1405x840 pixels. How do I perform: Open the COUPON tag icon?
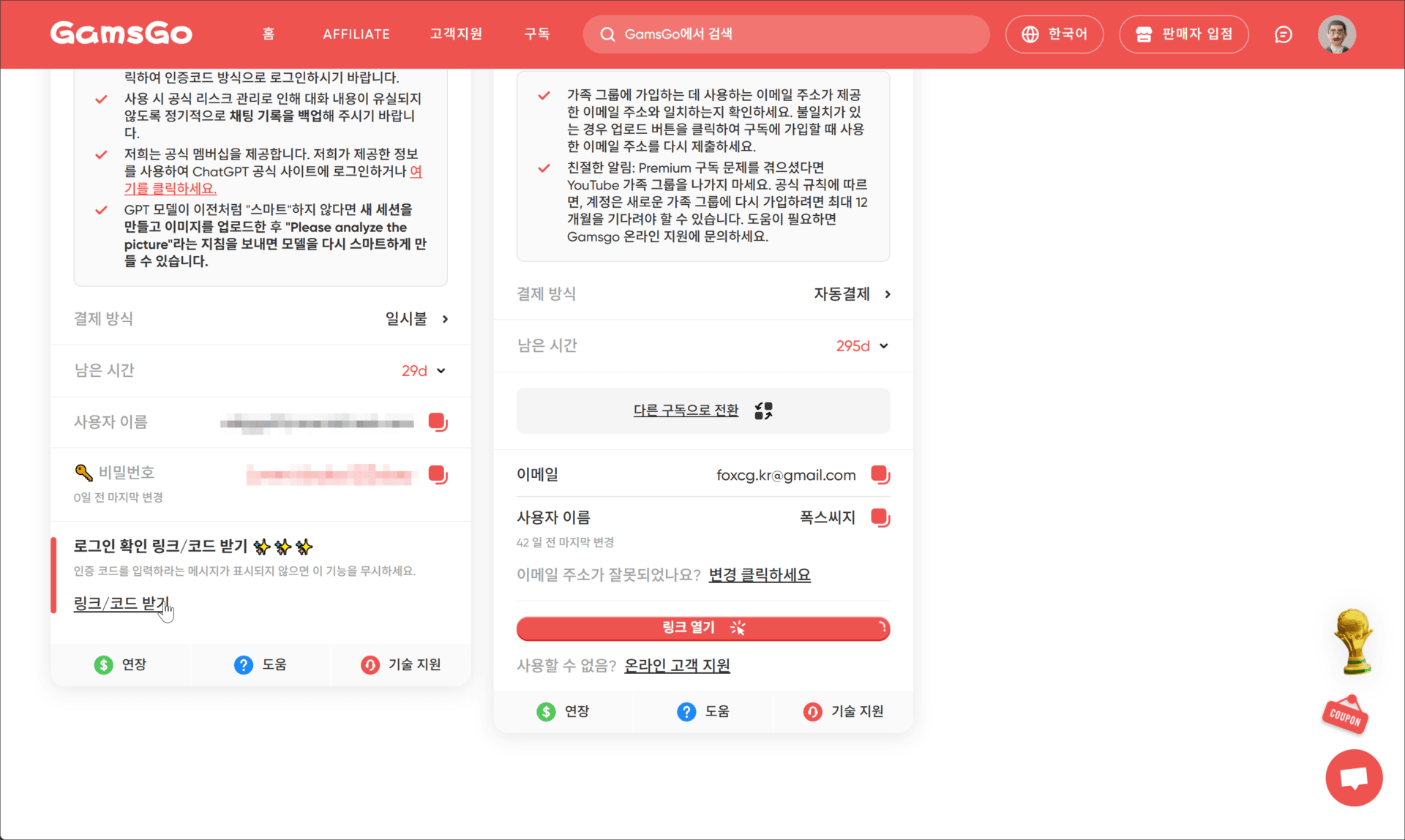click(x=1345, y=714)
